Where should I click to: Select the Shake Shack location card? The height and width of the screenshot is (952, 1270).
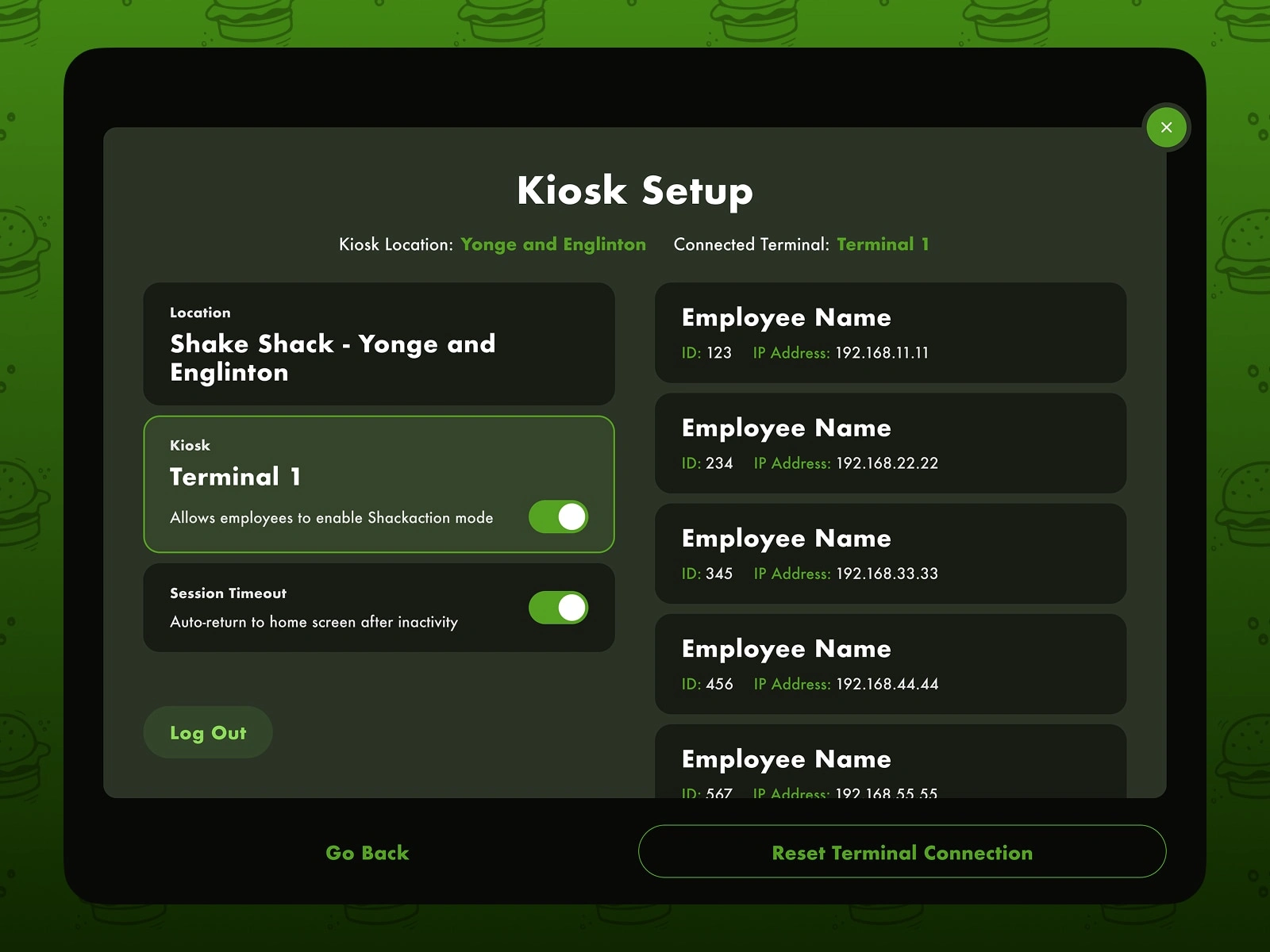tap(379, 344)
